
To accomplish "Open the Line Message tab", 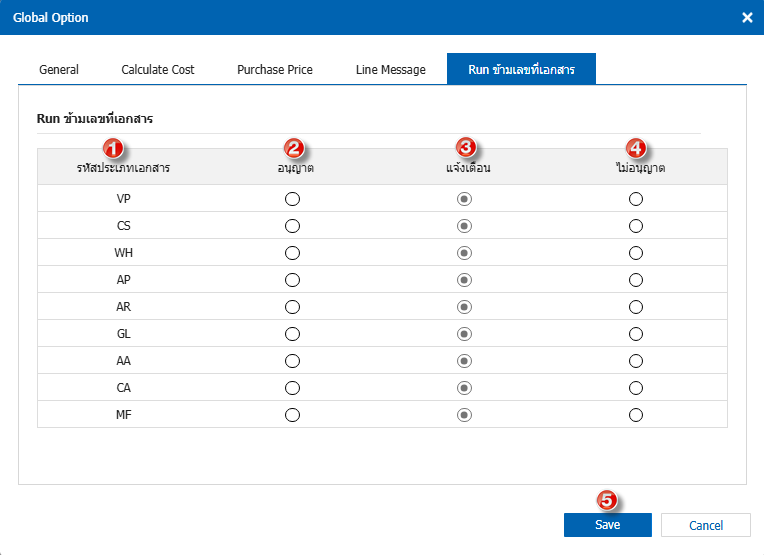I will [391, 70].
